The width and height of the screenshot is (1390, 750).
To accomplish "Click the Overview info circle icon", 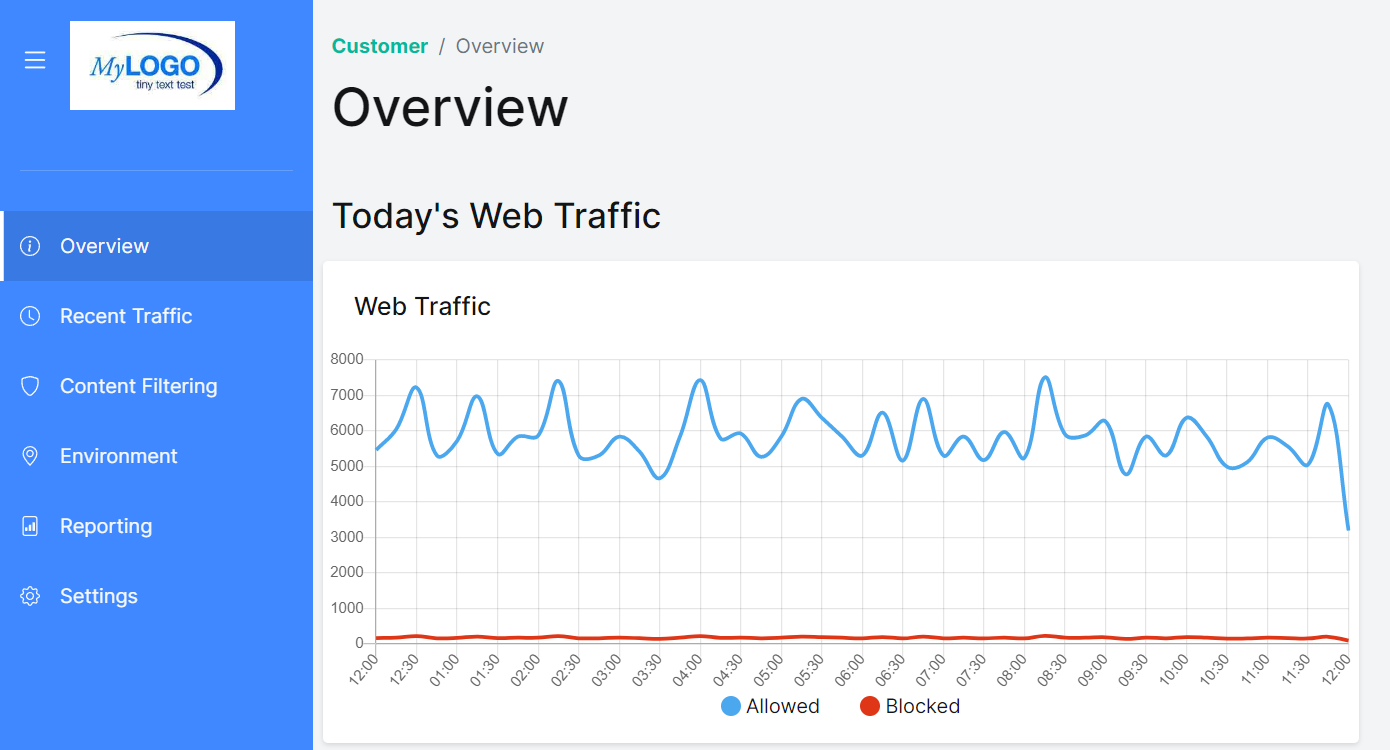I will coord(30,246).
